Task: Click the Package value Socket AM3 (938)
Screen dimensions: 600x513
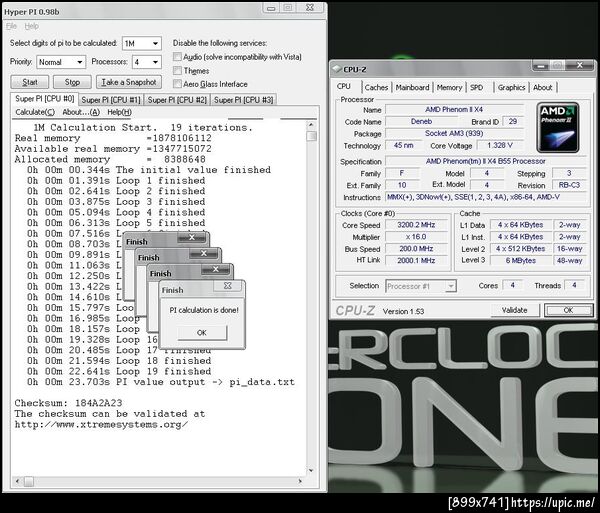Action: point(454,134)
